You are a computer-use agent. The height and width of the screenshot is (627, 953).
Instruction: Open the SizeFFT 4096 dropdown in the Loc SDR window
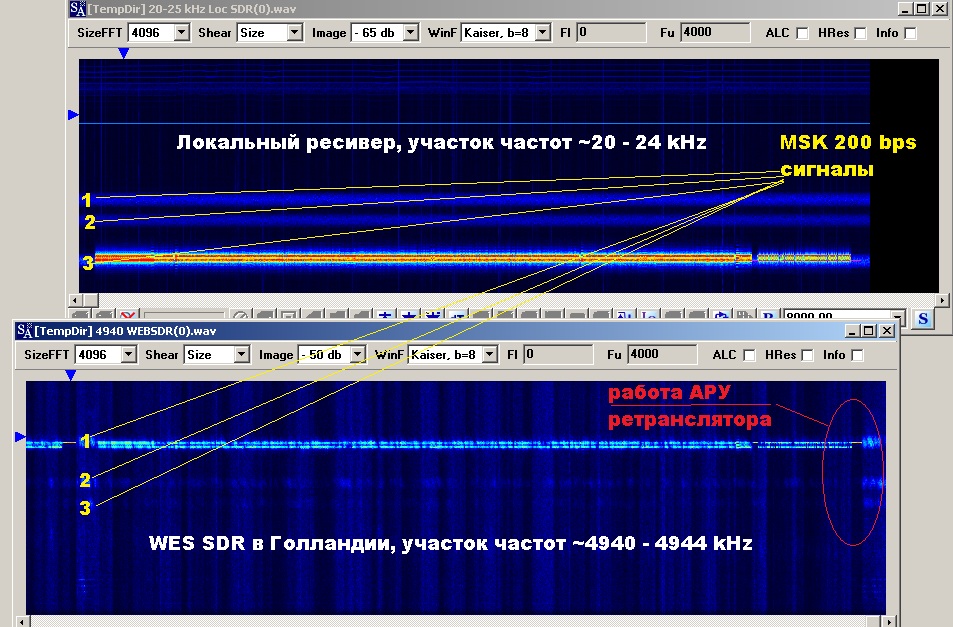[181, 32]
